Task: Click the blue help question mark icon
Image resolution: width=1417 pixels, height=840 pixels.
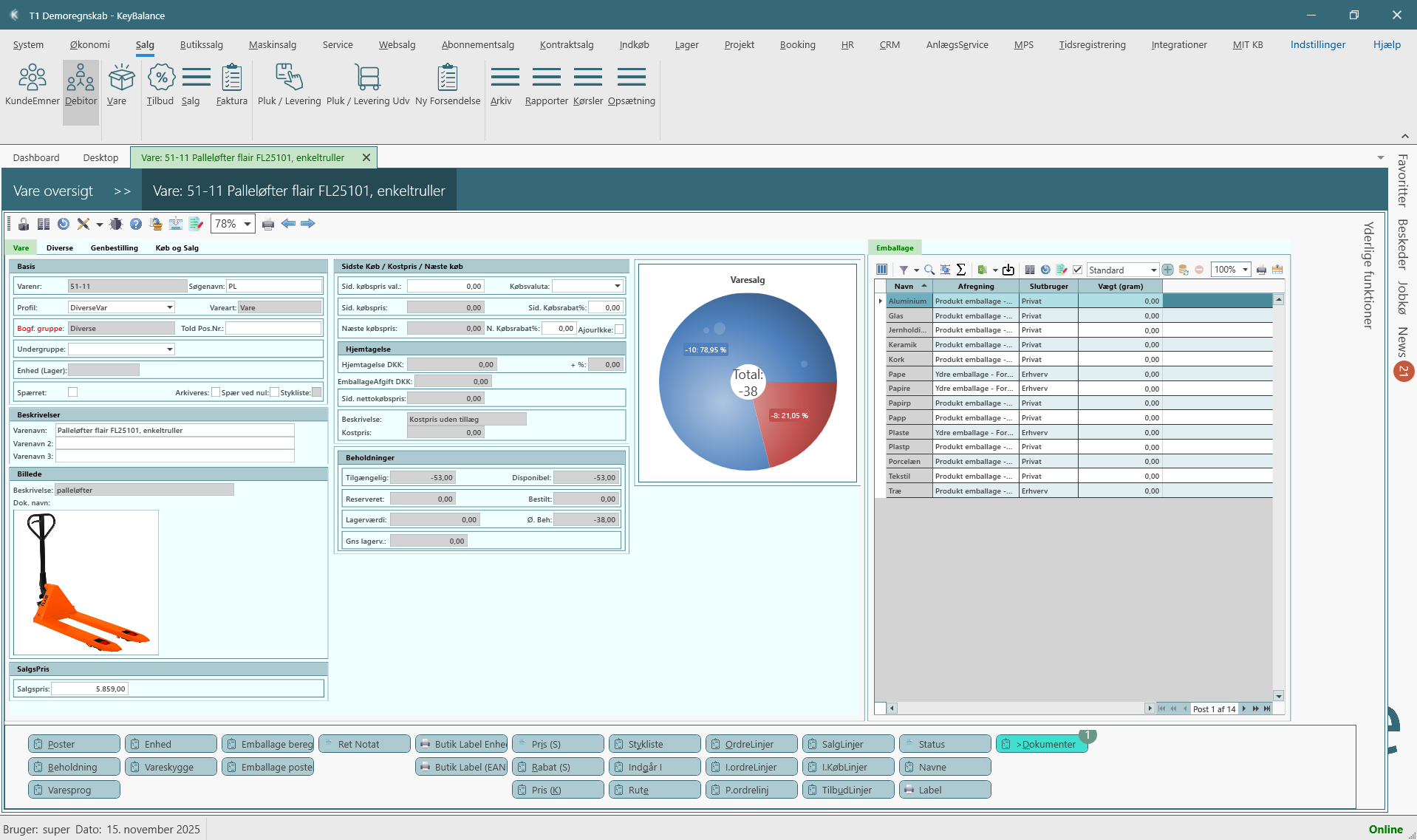Action: pyautogui.click(x=136, y=224)
